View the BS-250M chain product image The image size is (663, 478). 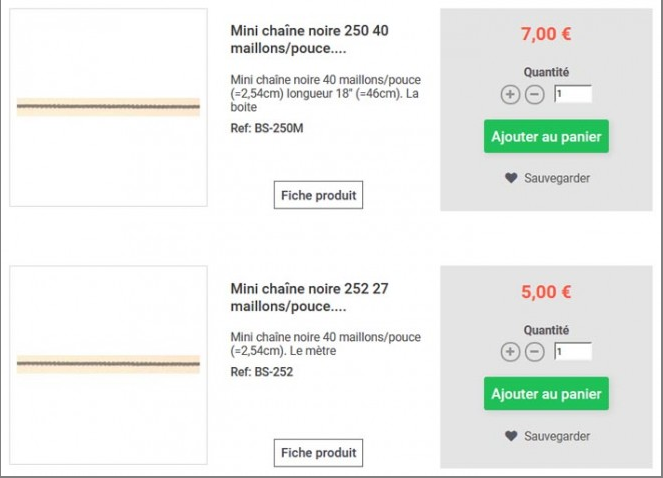pos(109,107)
